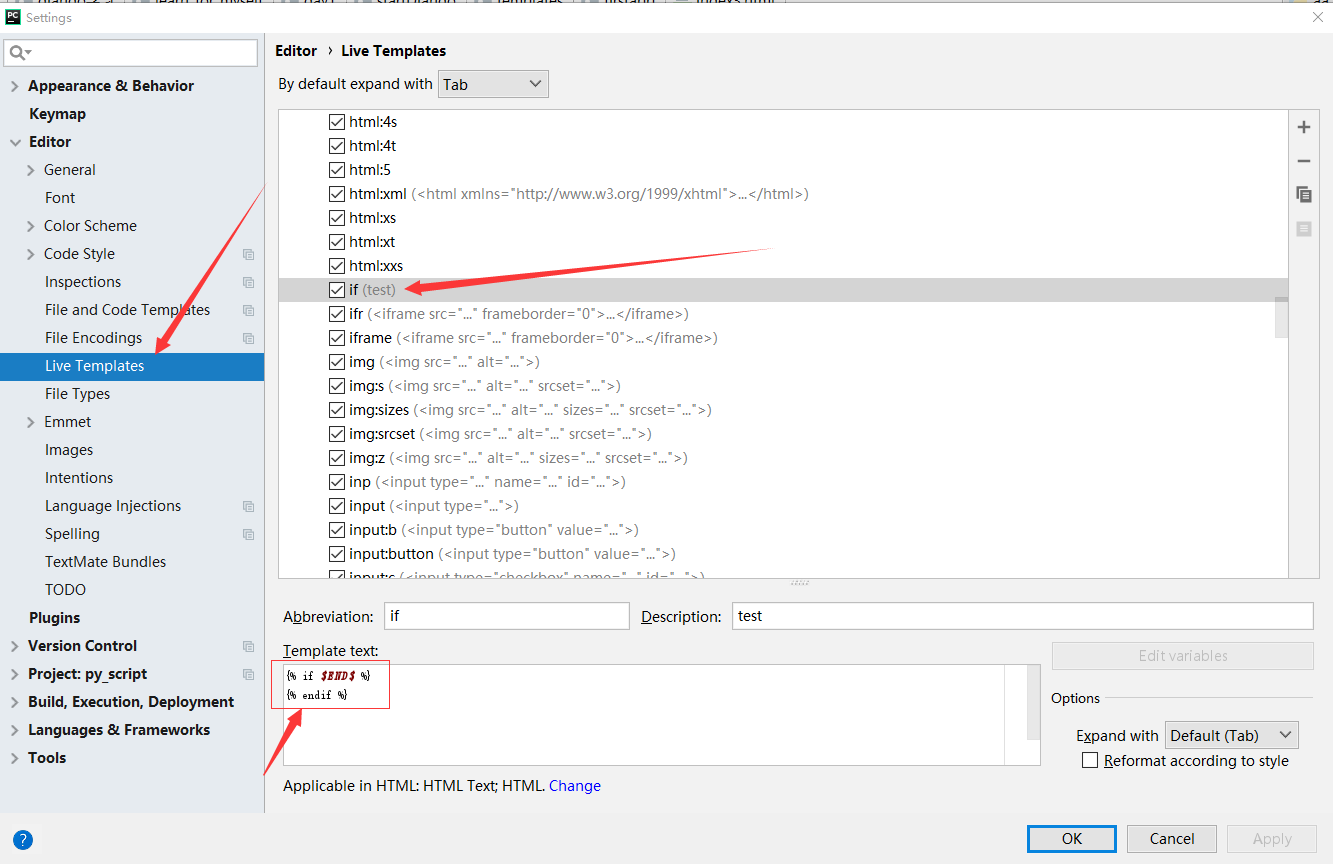Click the Abbreviation input field
Screen dimensions: 1333x864
pos(507,616)
